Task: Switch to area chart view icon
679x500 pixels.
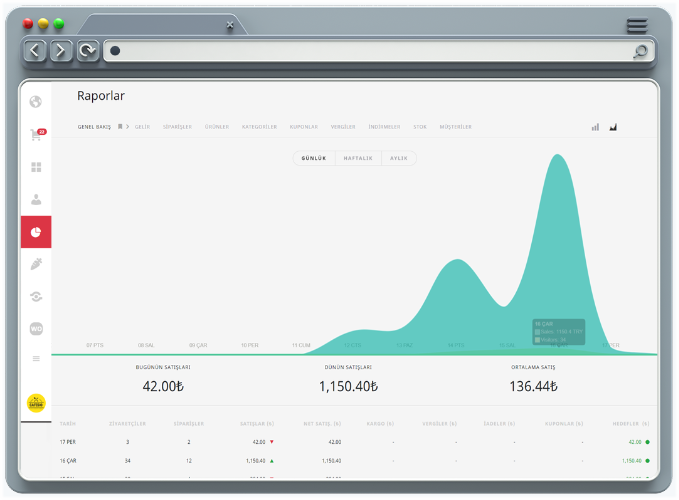Action: coord(613,127)
